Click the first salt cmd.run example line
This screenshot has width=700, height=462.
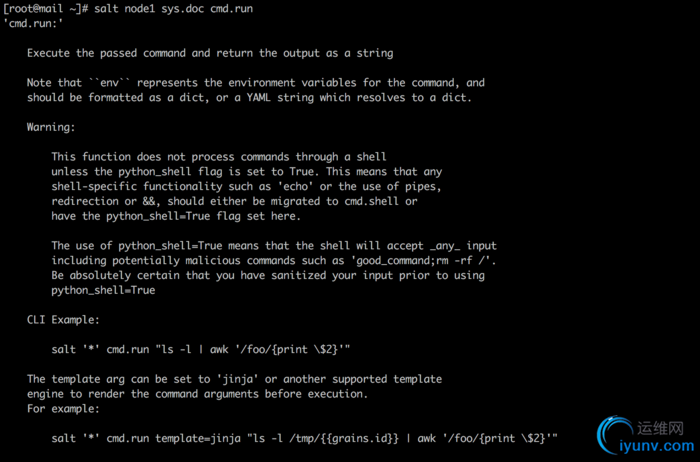(x=200, y=350)
